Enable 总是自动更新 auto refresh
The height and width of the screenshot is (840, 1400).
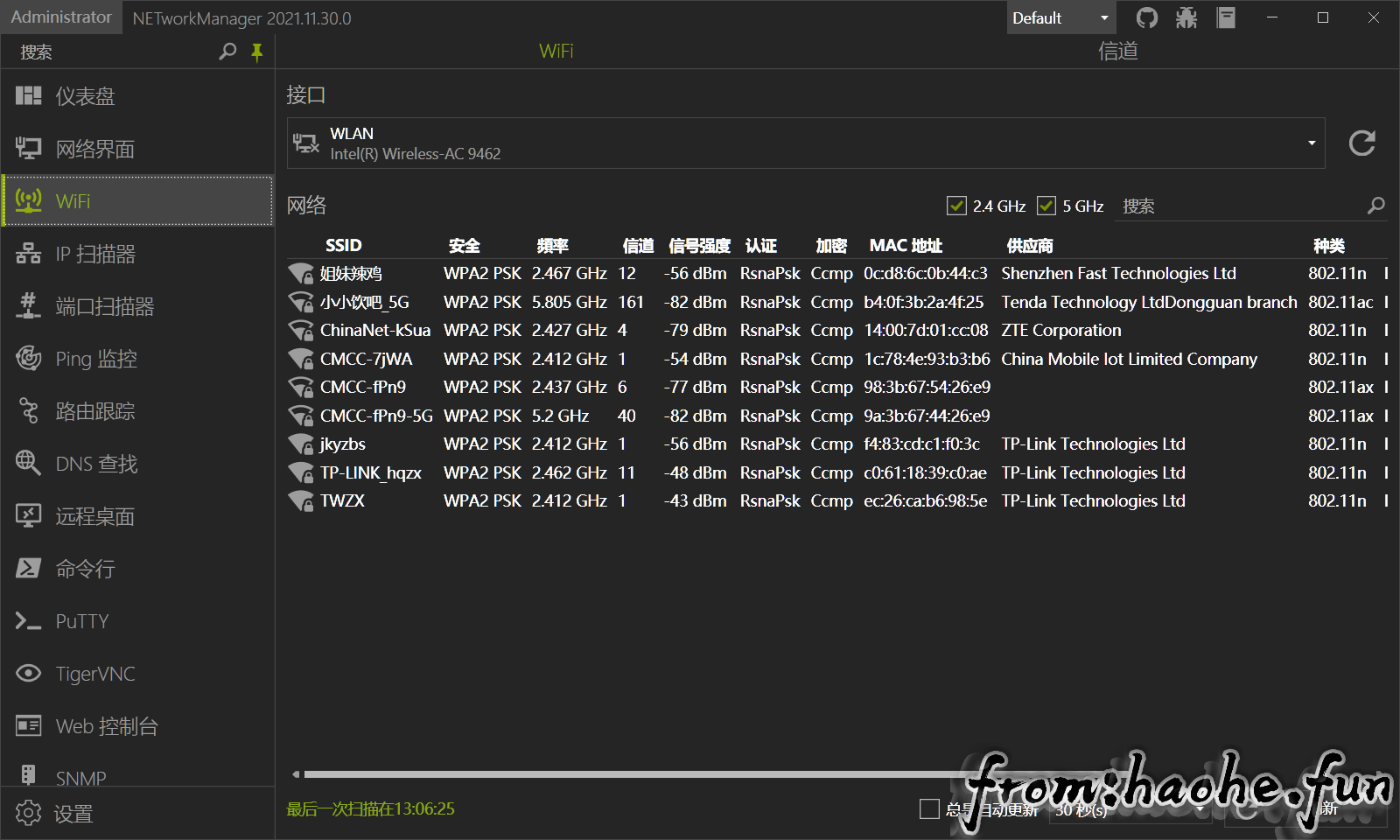tap(929, 809)
